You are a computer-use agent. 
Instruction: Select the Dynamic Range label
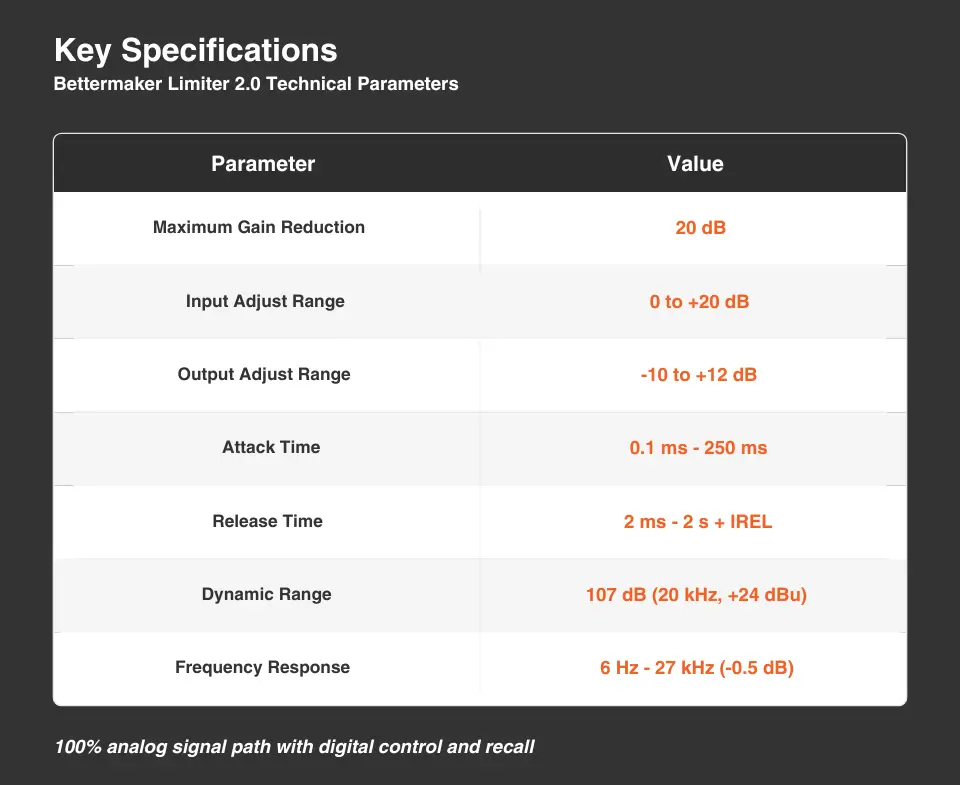point(266,594)
